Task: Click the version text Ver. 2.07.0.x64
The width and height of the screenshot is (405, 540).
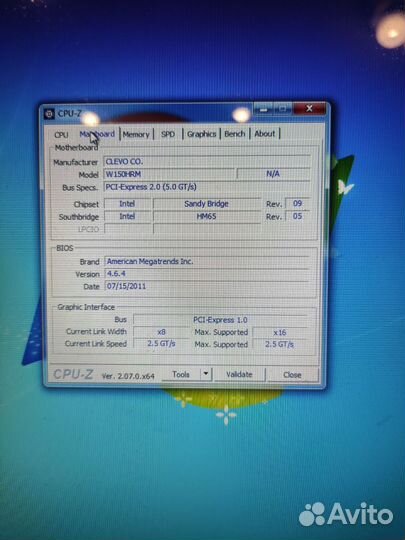Action: 128,376
